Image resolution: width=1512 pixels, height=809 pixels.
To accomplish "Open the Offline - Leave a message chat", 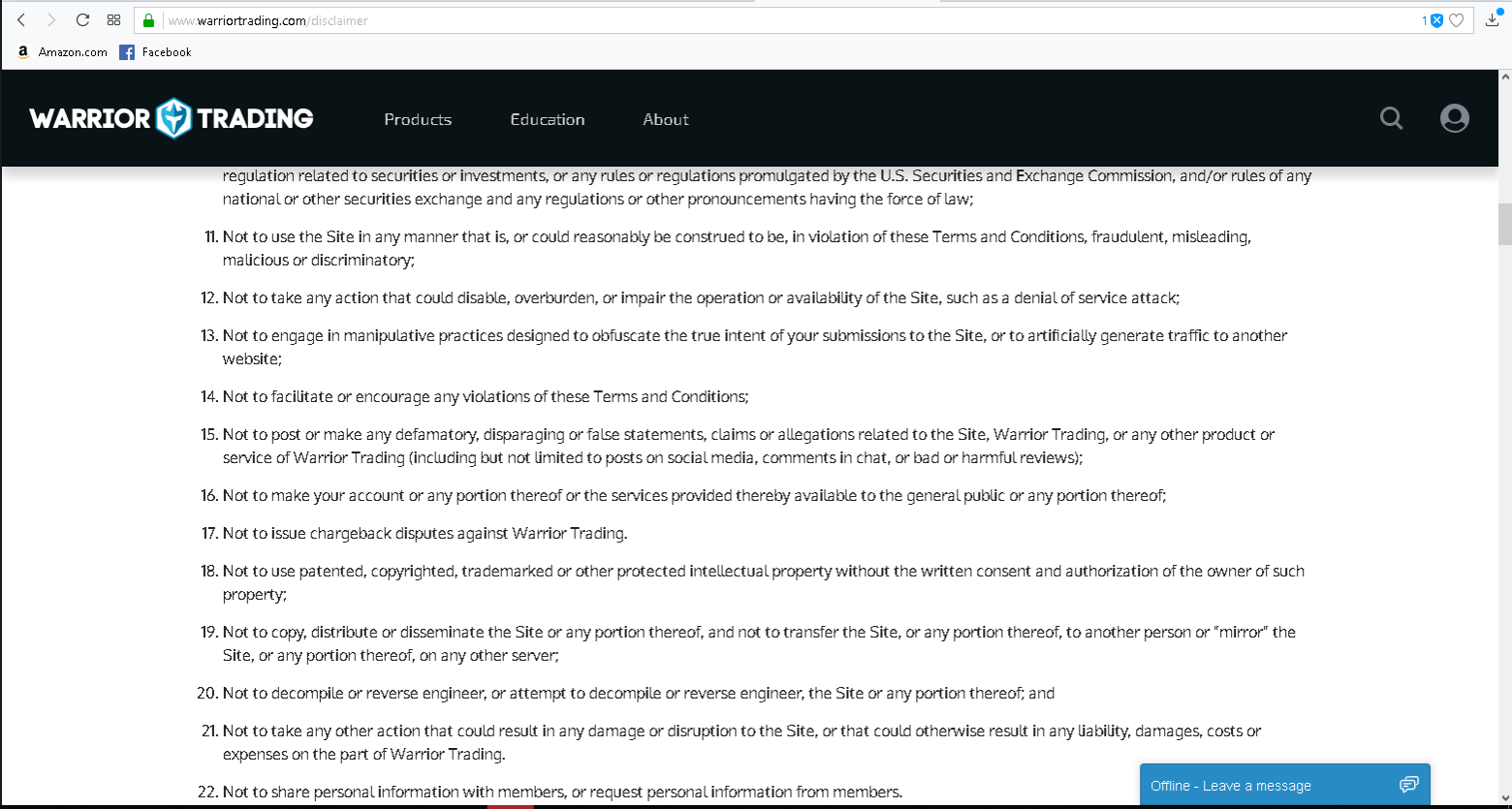I will [x=1285, y=785].
